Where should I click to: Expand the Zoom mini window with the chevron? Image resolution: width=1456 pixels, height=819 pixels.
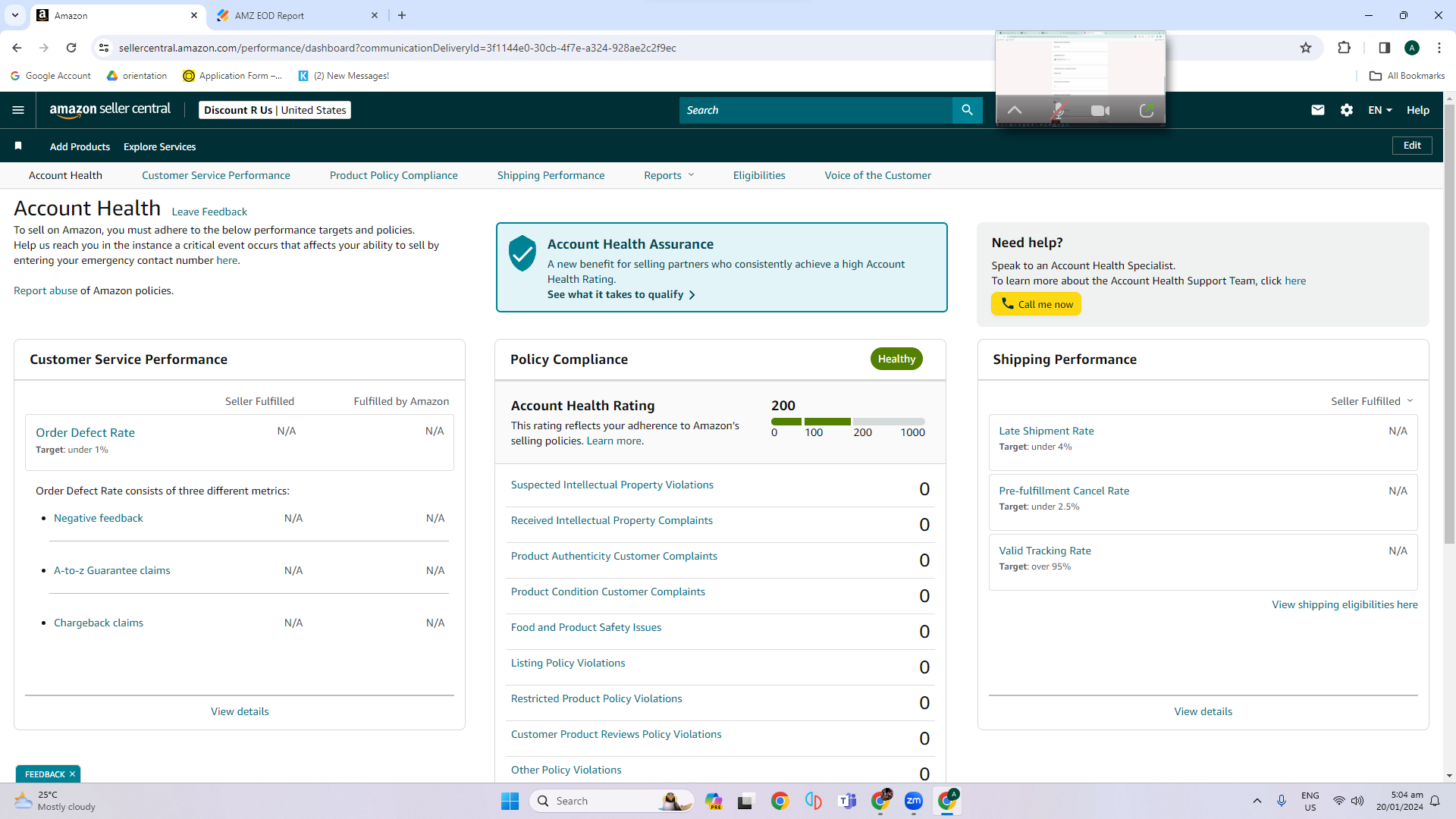(1015, 111)
